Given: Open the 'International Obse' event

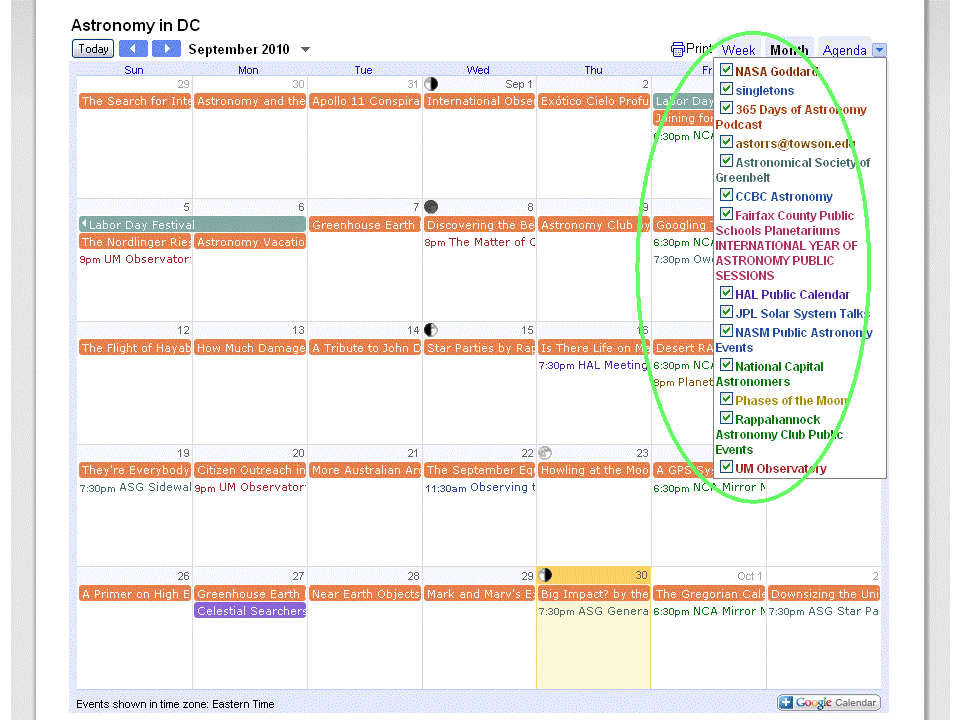Looking at the screenshot, I should point(480,101).
